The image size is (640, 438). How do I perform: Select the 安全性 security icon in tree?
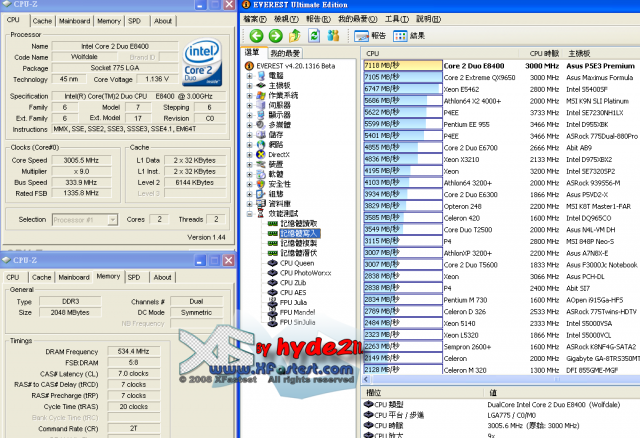tap(261, 184)
